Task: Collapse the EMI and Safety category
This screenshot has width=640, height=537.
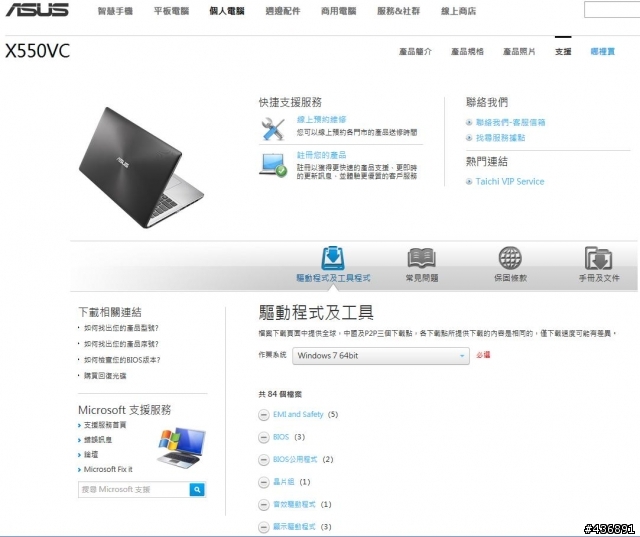Action: (x=264, y=415)
